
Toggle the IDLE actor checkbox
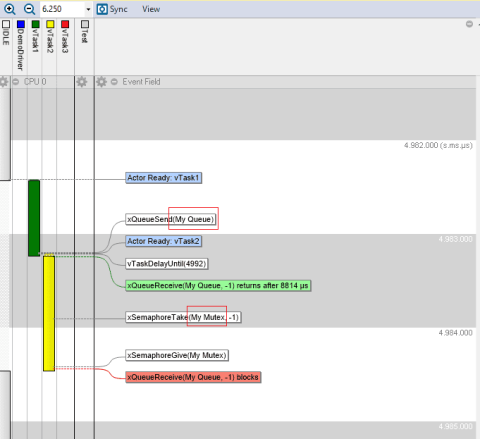coord(6,24)
